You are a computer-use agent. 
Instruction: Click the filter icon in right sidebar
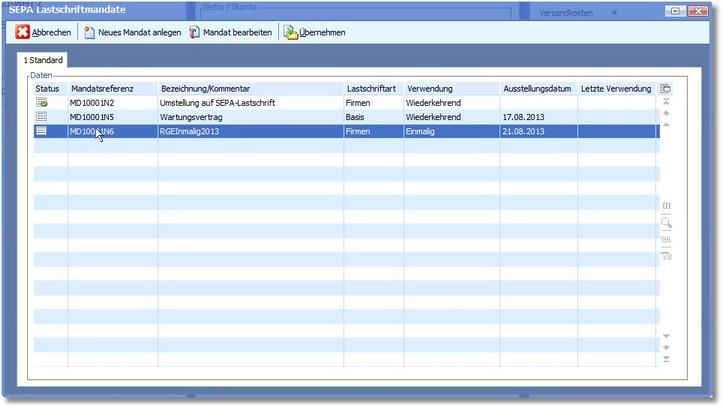tap(667, 256)
